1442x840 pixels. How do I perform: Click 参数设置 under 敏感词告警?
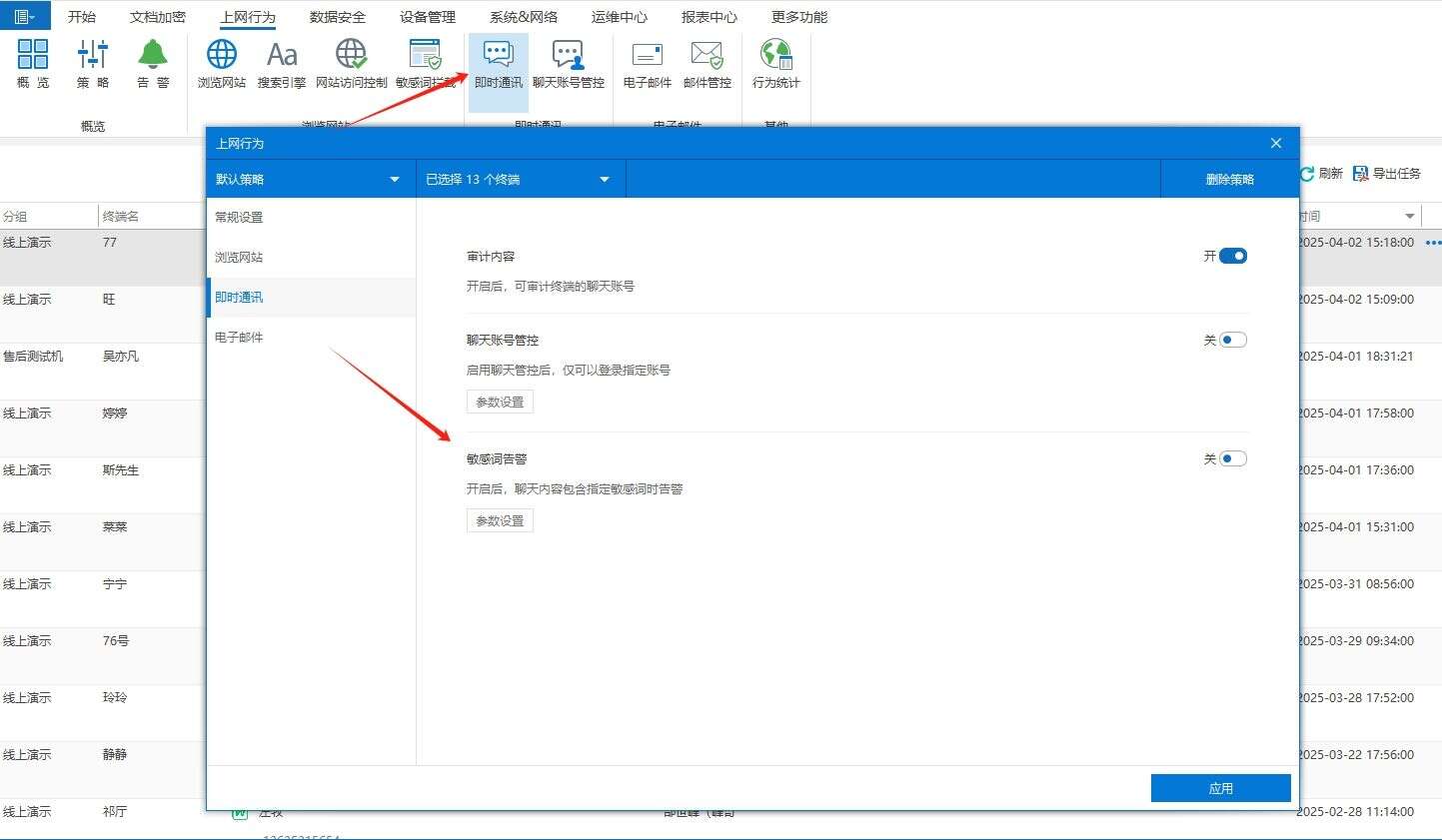coord(499,519)
